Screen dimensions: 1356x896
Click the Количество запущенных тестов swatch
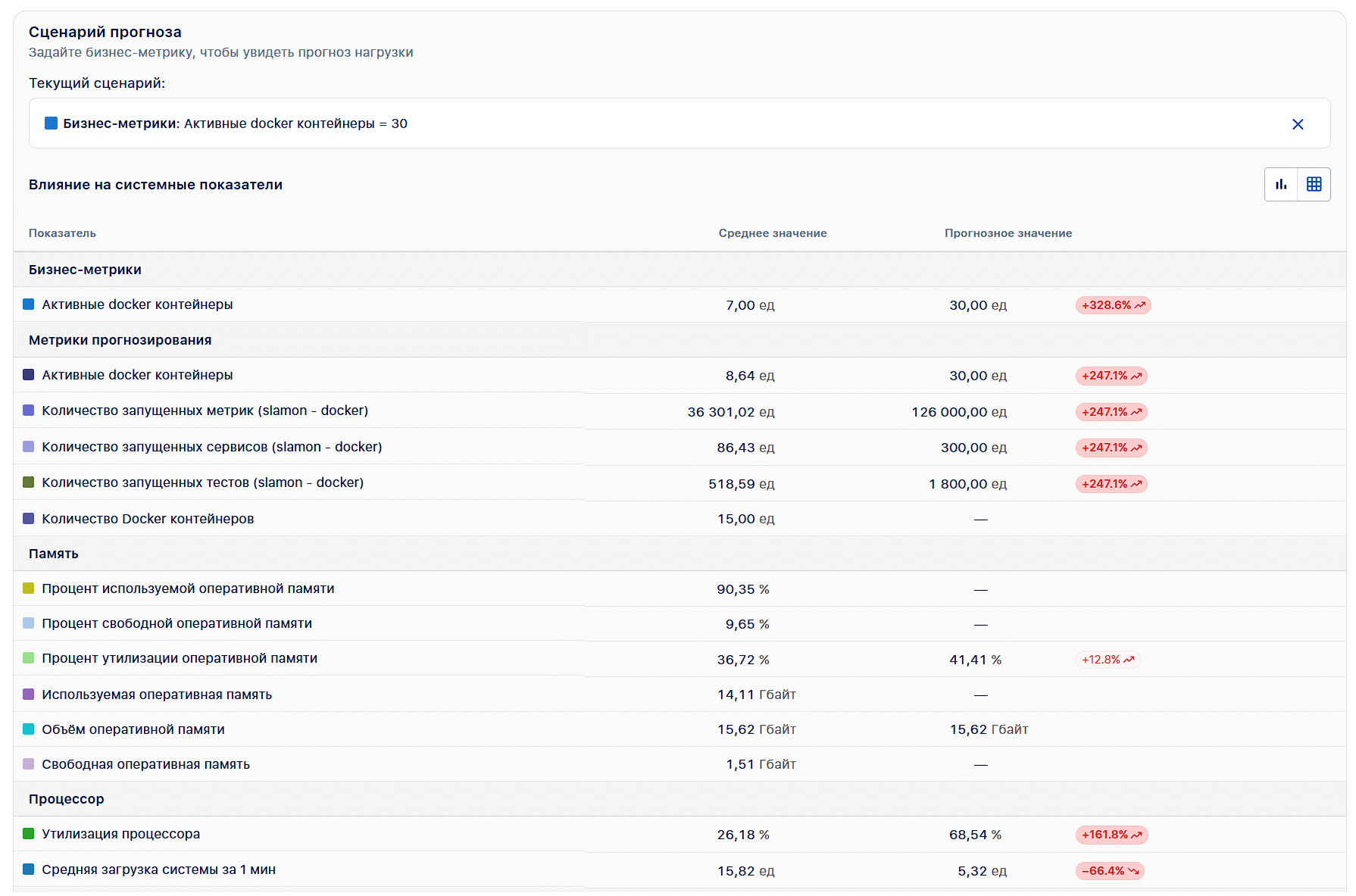(29, 482)
